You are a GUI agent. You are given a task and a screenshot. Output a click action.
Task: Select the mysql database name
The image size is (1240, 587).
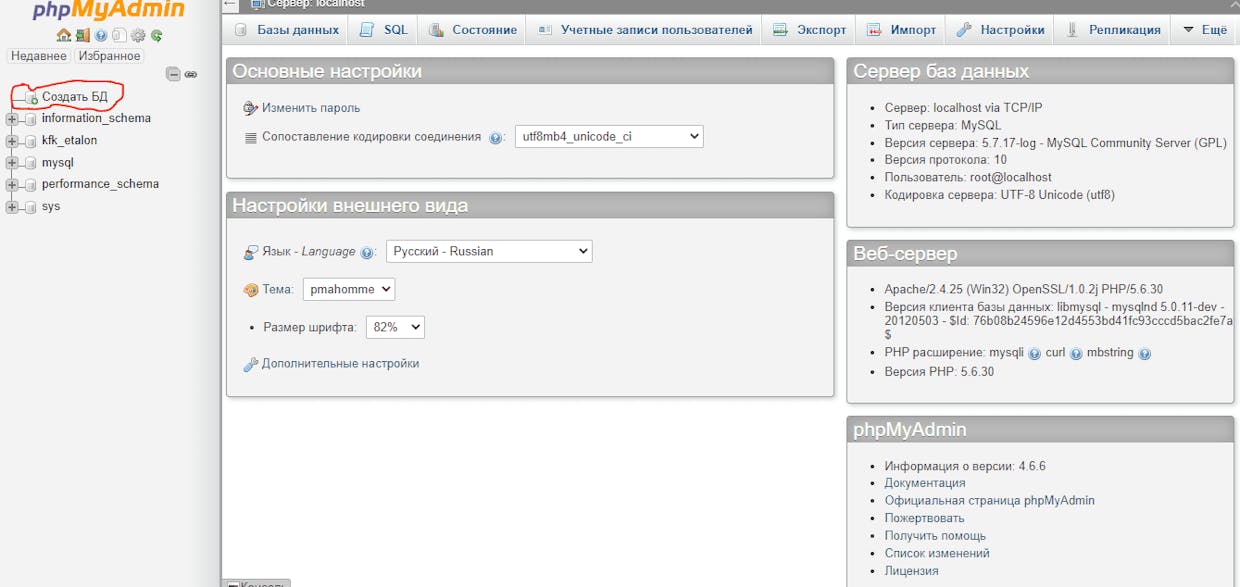pos(58,163)
